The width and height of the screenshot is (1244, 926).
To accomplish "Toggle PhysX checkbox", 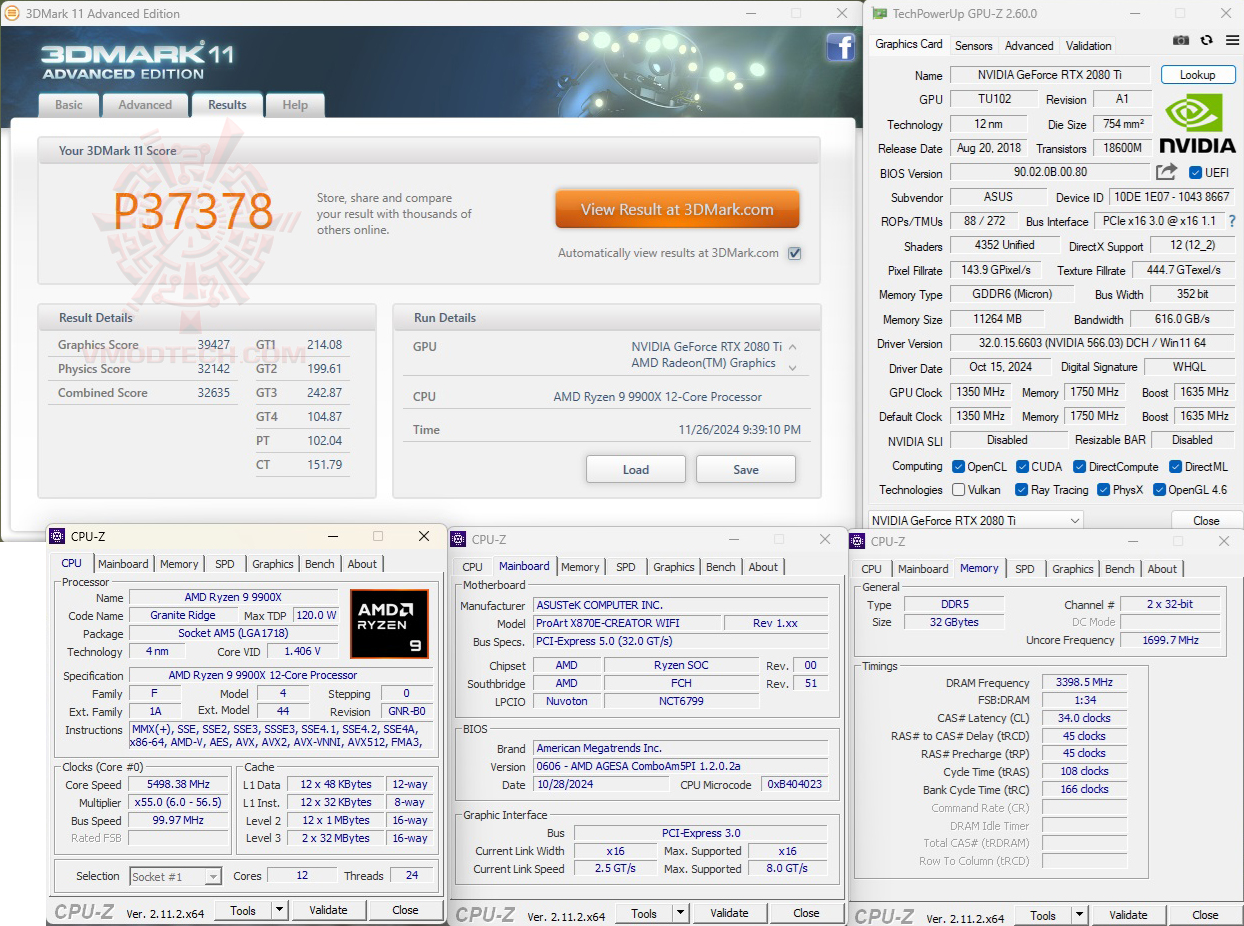I will coord(1104,490).
